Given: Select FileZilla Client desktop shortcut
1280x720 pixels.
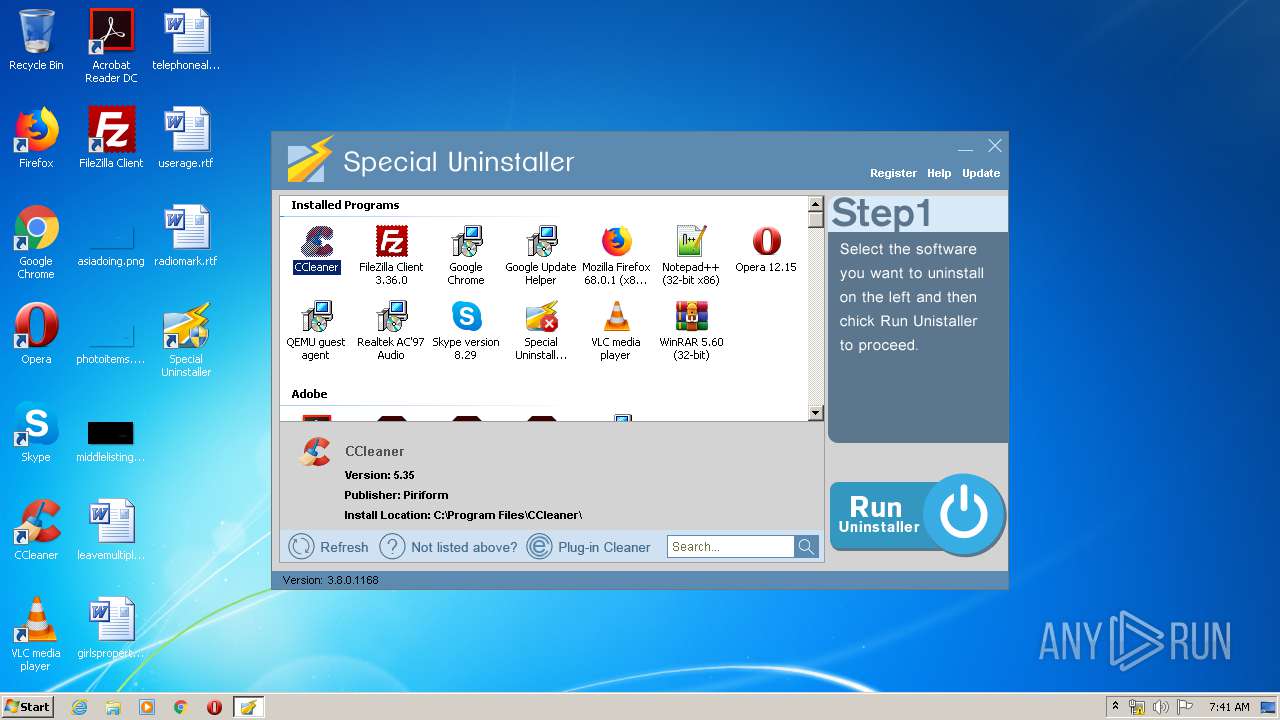Looking at the screenshot, I should (x=111, y=138).
